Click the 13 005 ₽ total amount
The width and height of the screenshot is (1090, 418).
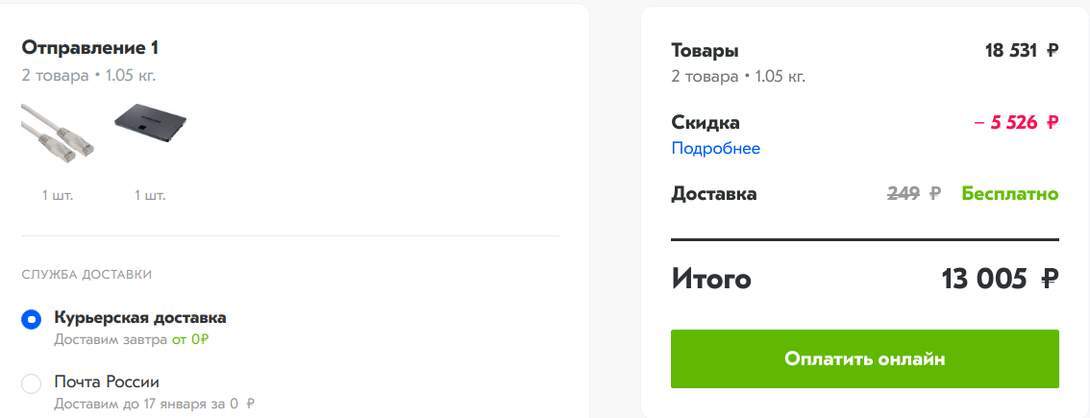click(1000, 279)
